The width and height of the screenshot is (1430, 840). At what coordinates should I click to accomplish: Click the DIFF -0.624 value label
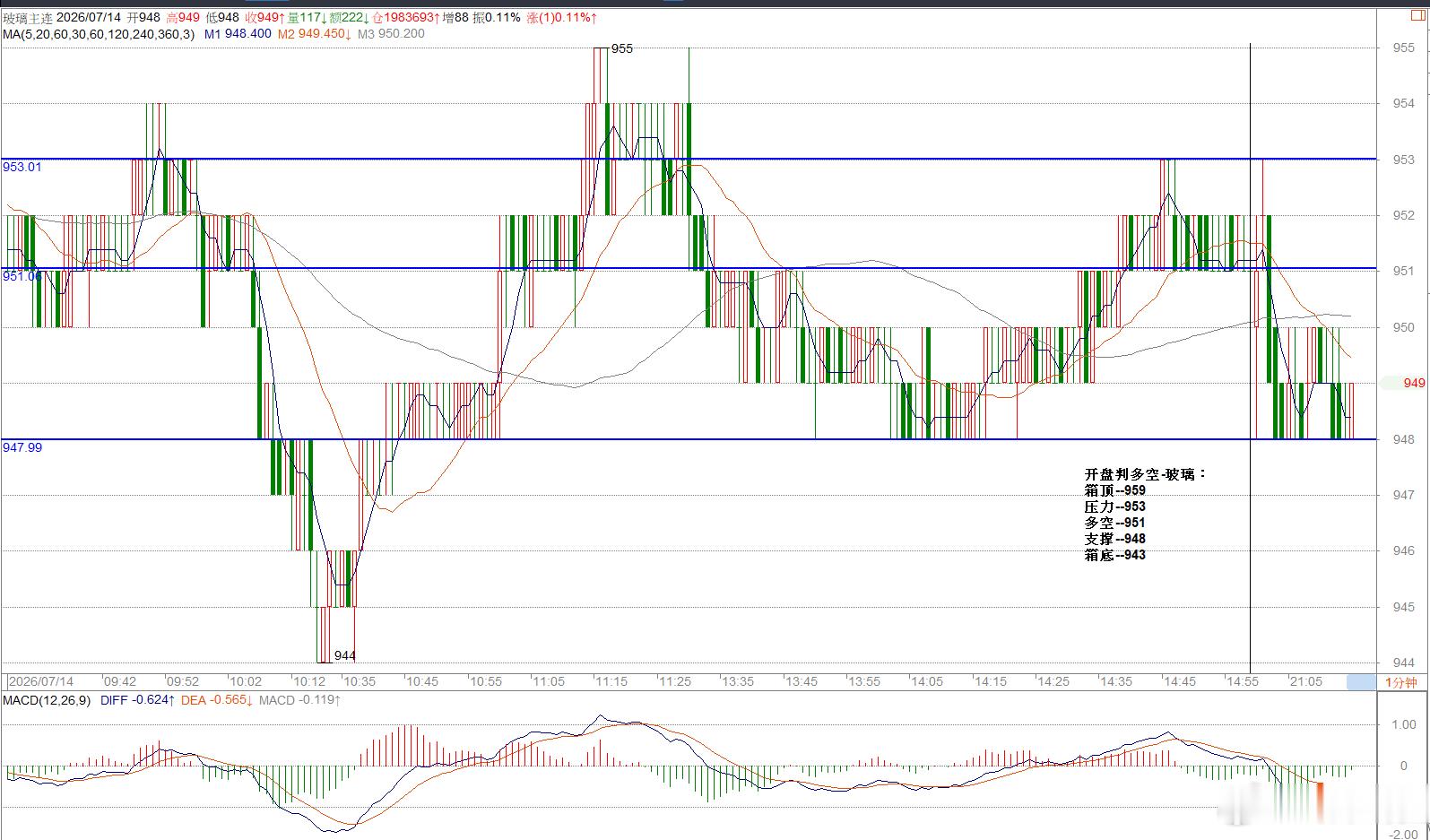[136, 700]
